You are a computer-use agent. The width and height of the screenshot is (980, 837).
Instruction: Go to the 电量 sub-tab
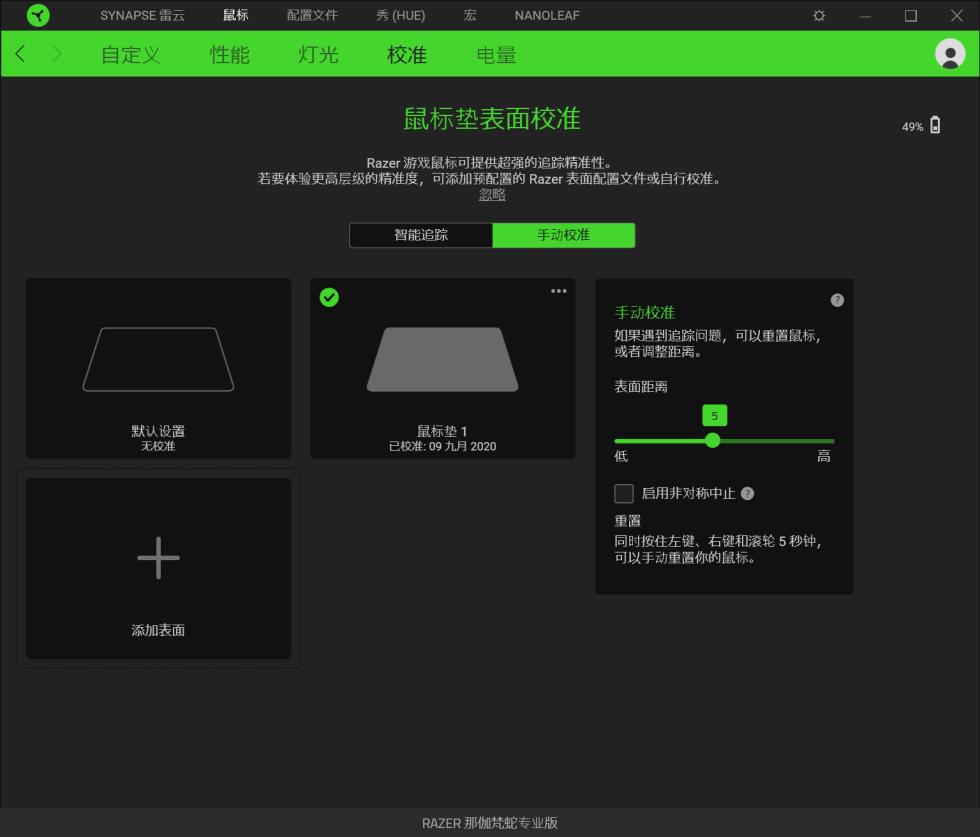pyautogui.click(x=496, y=55)
